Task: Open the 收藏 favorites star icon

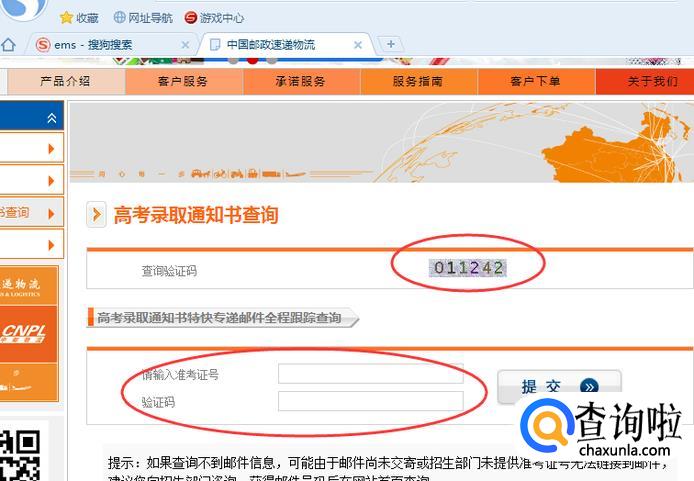Action: coord(66,18)
